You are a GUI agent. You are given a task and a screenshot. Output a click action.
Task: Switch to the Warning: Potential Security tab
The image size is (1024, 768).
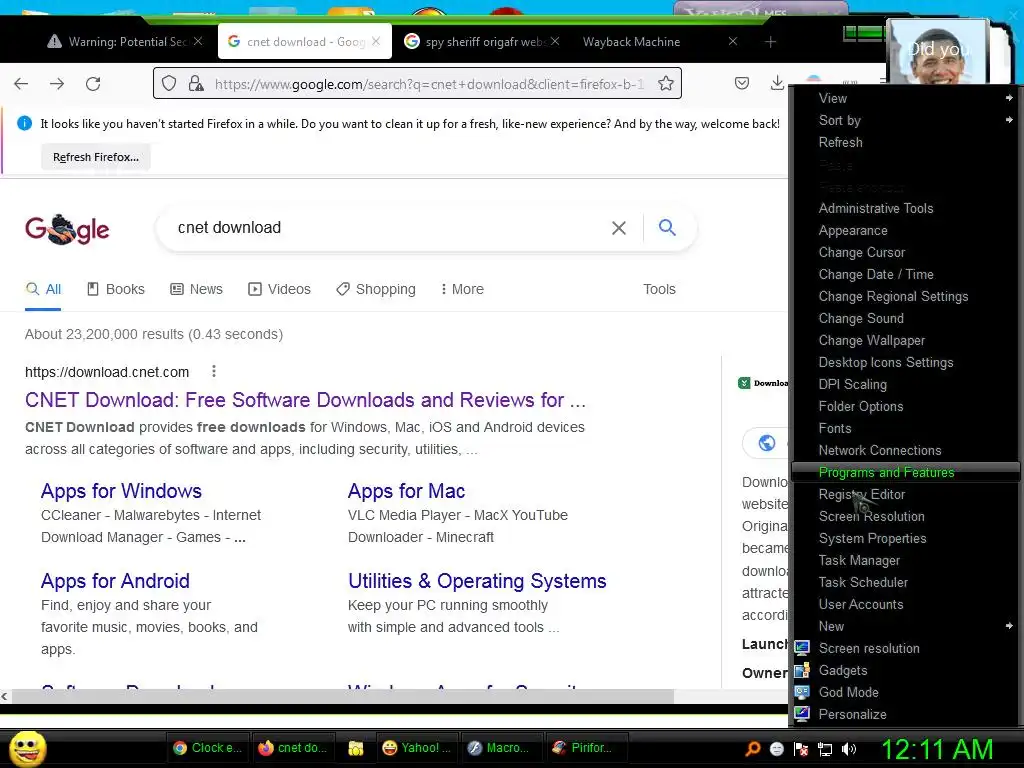(125, 42)
